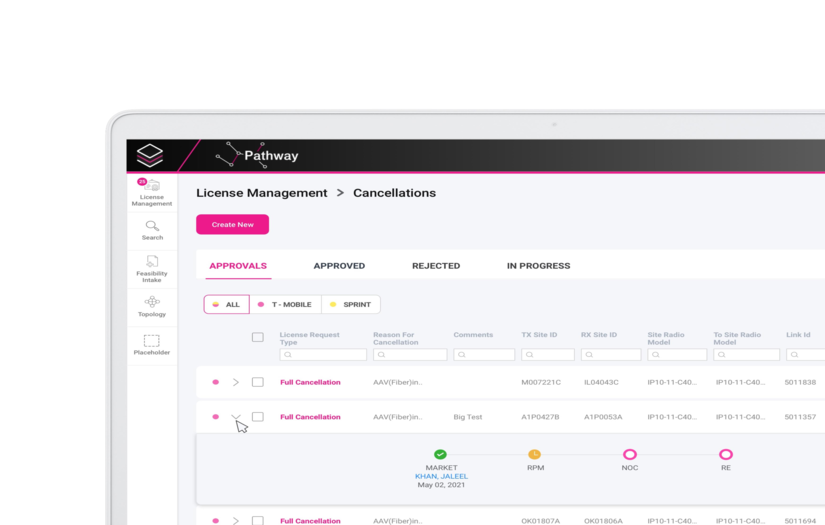Image resolution: width=825 pixels, height=525 pixels.
Task: Click Link Id '5011357' cell
Action: (x=800, y=417)
